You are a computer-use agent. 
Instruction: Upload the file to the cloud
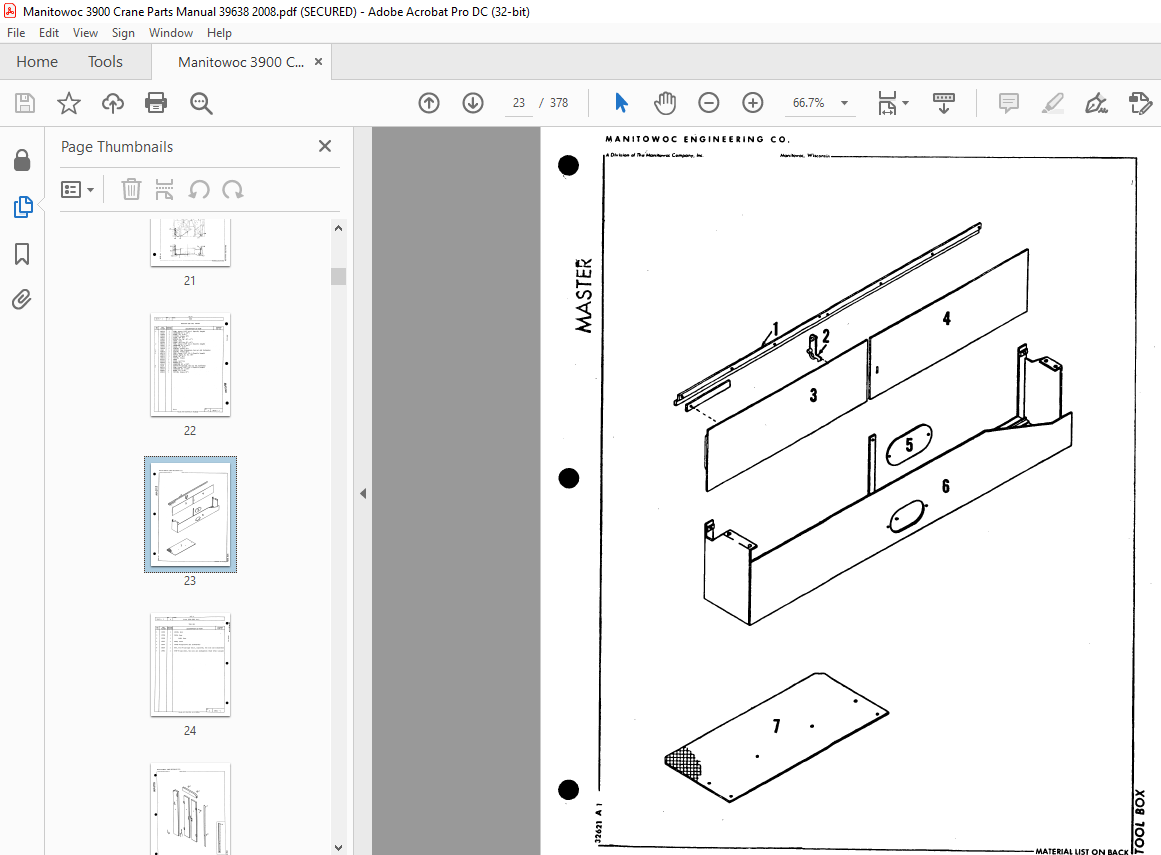(x=113, y=103)
